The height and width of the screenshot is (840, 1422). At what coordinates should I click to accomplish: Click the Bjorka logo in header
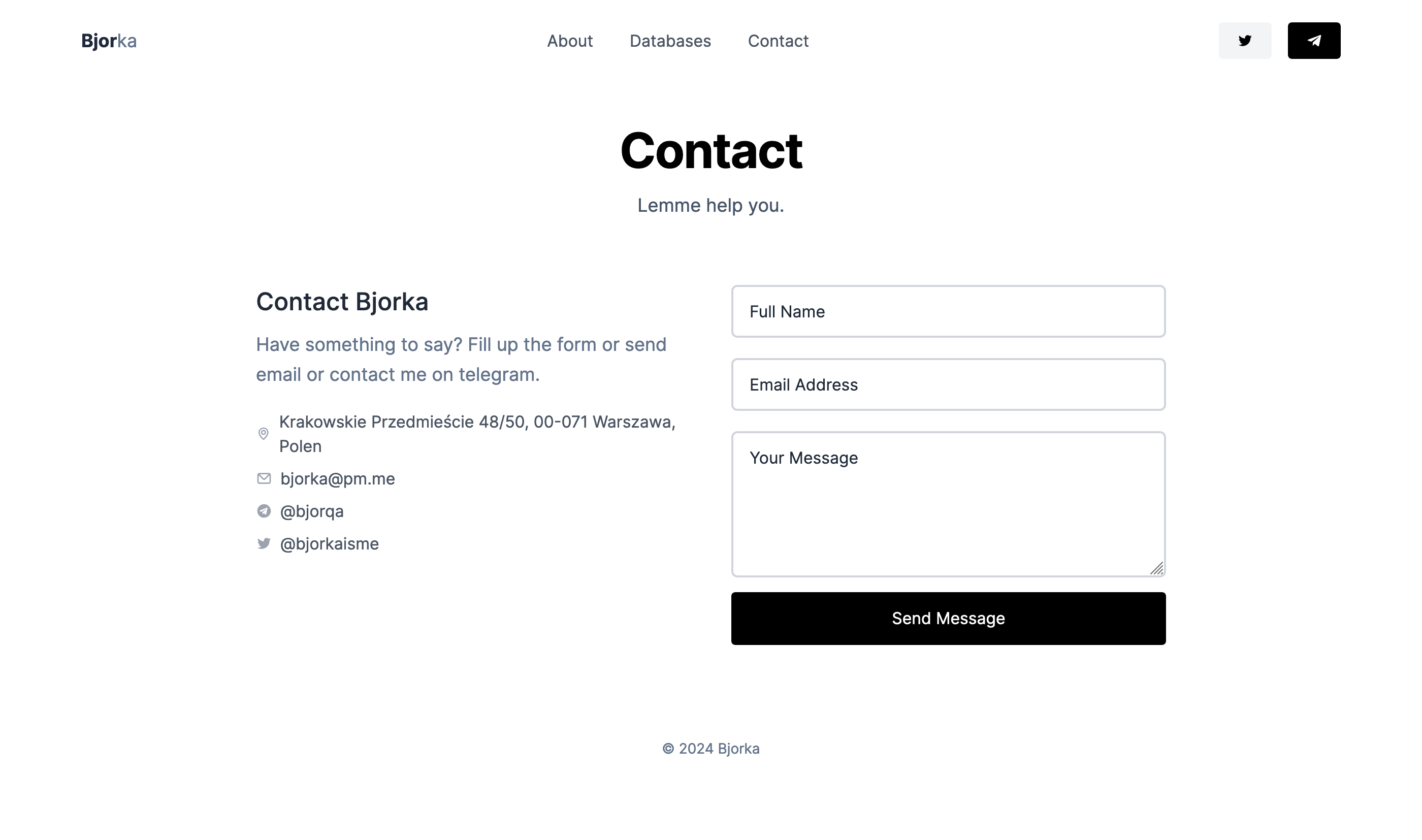(x=109, y=41)
